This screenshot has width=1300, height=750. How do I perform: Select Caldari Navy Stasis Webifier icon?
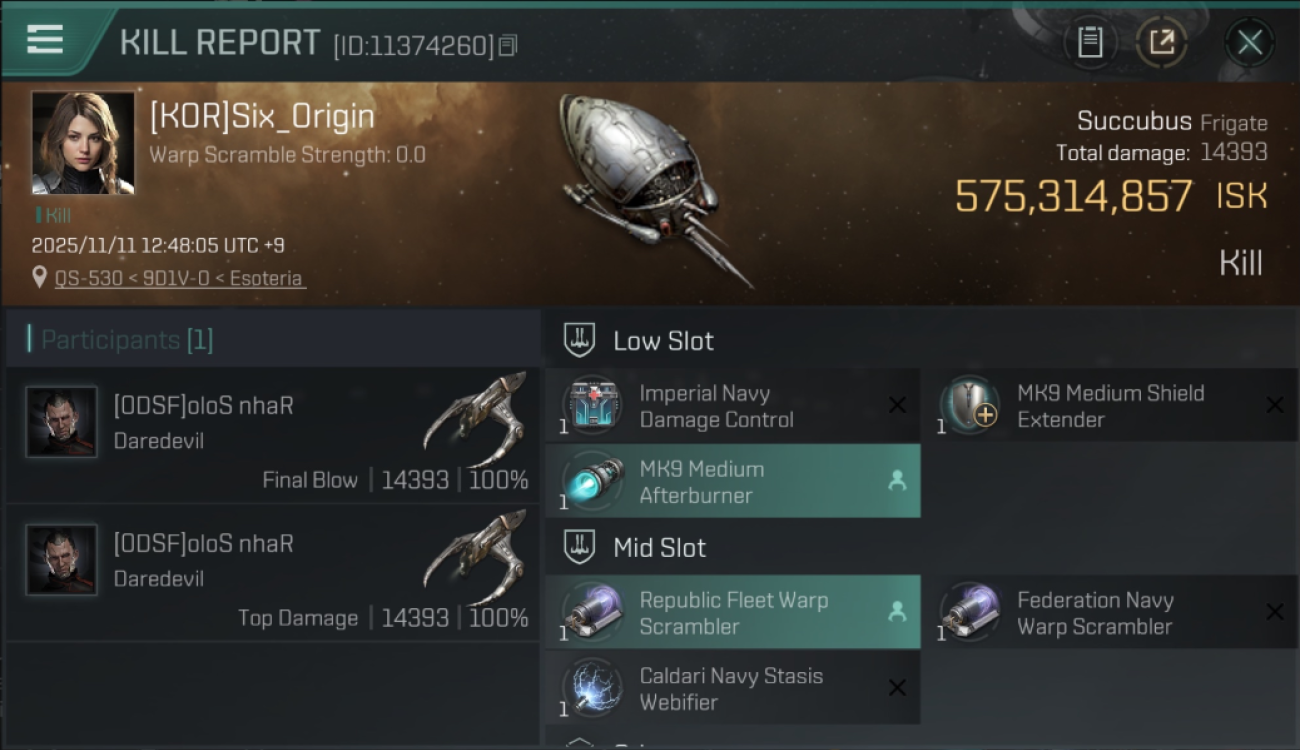tap(592, 688)
